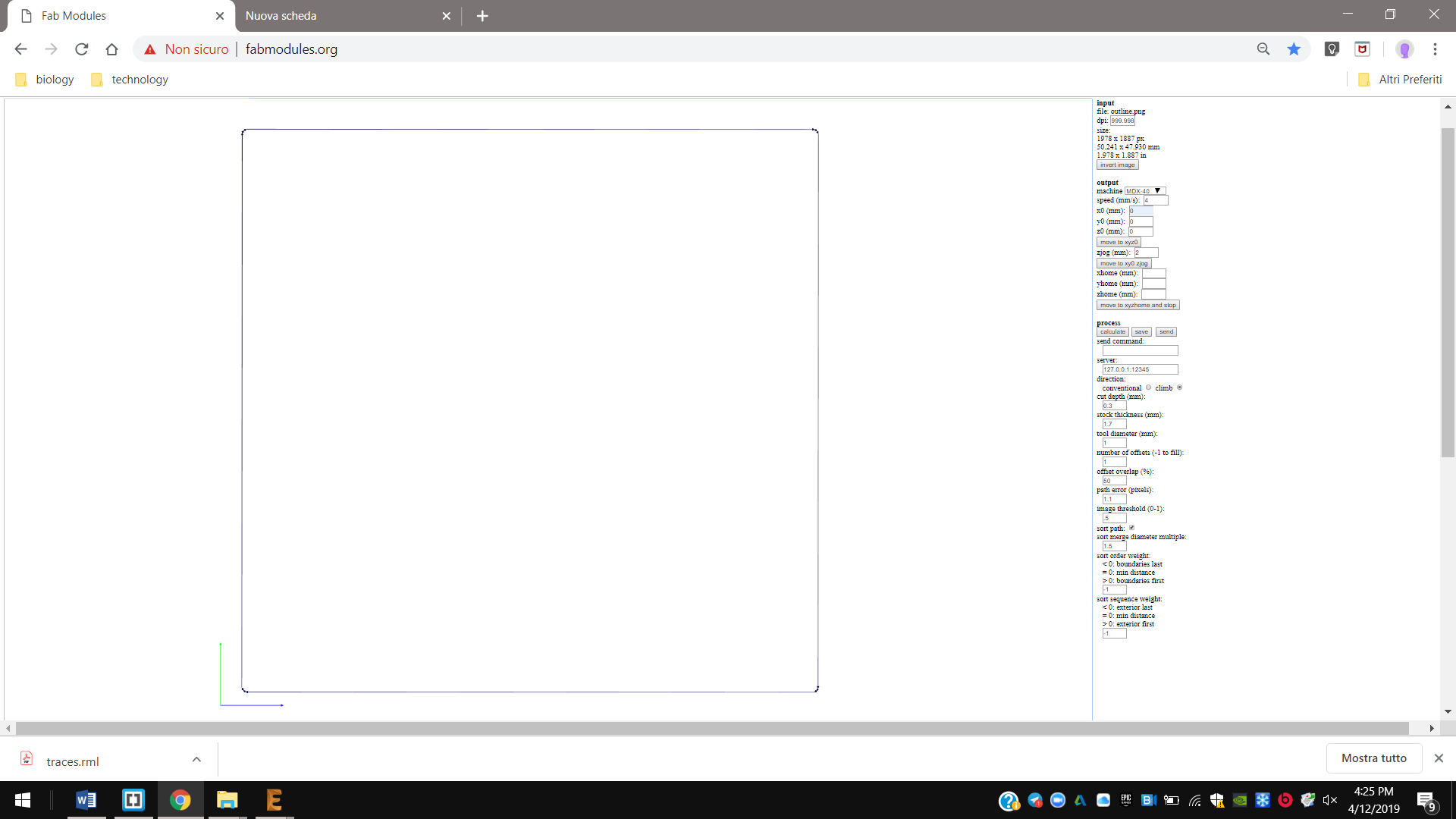Click the bookmark star icon
Screen dimensions: 1456x819
point(1294,49)
